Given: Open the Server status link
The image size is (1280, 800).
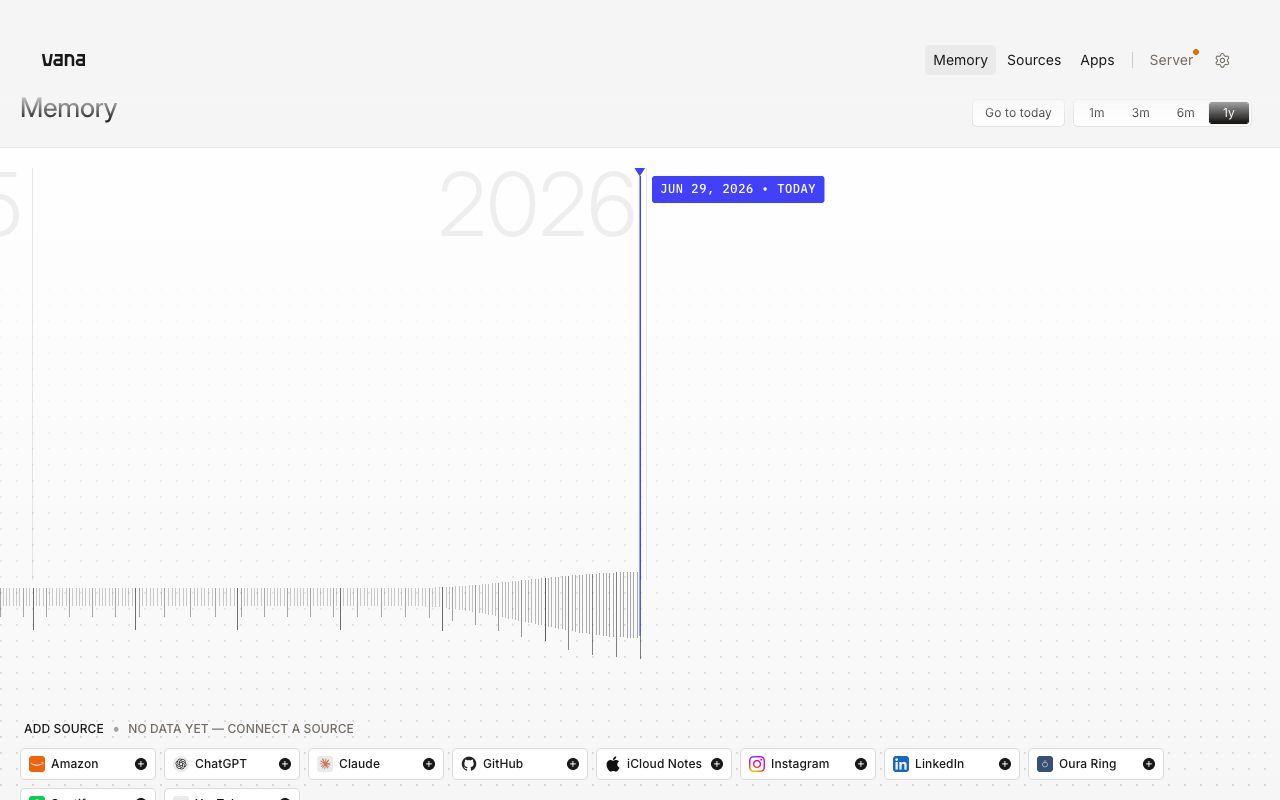Looking at the screenshot, I should point(1171,60).
